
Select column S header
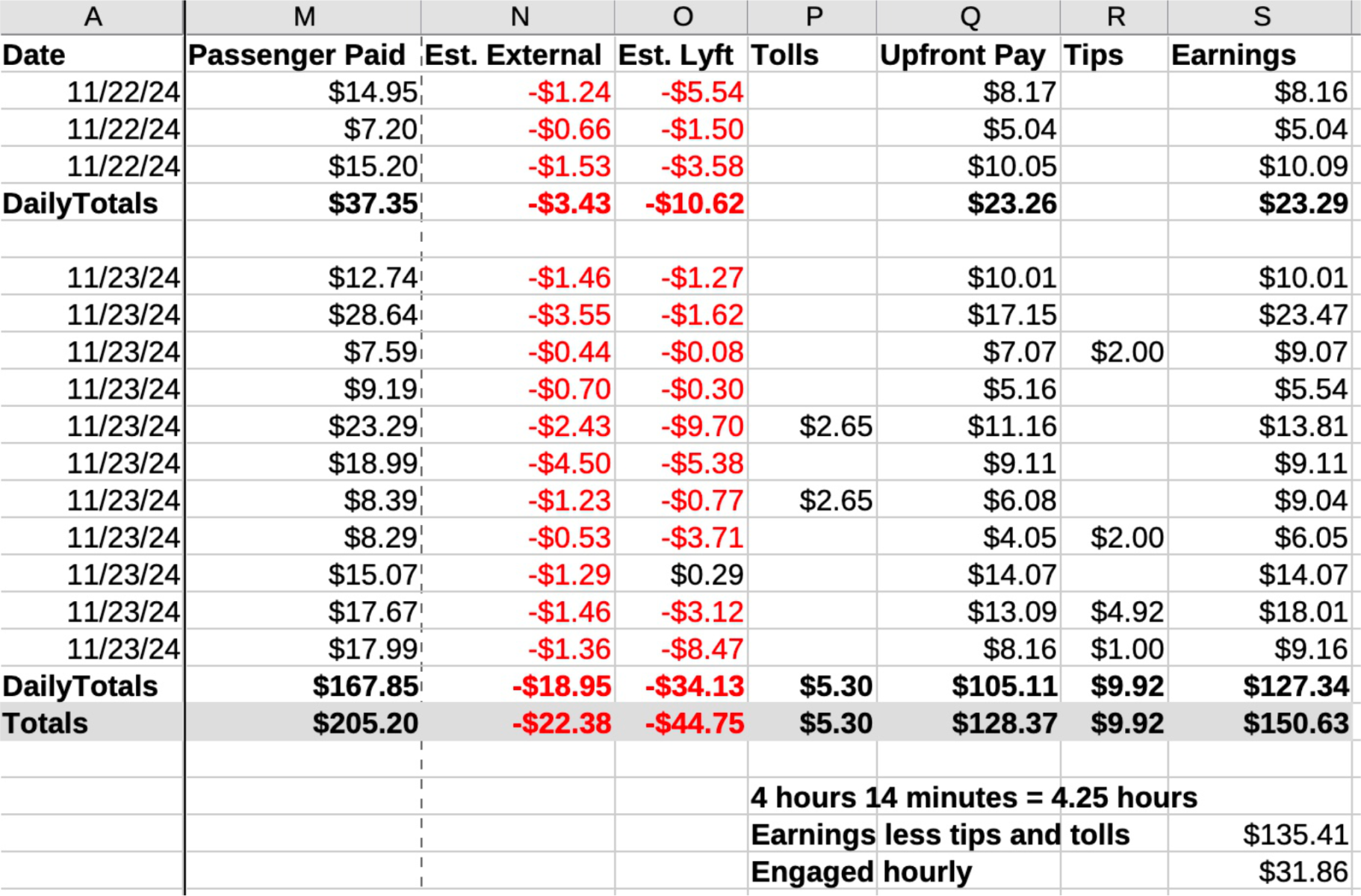click(1261, 16)
